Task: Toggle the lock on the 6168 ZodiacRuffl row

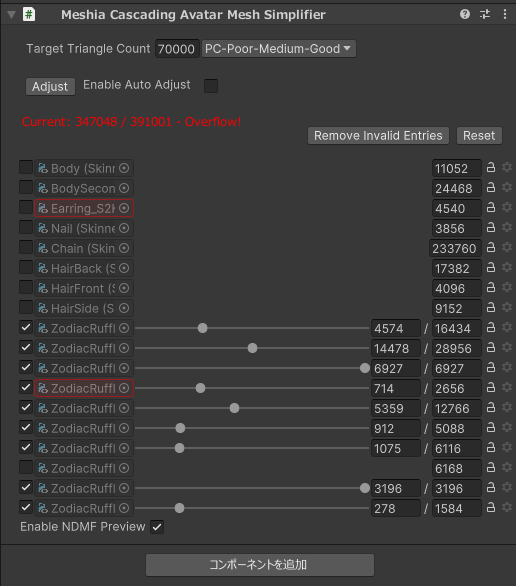Action: click(x=491, y=468)
